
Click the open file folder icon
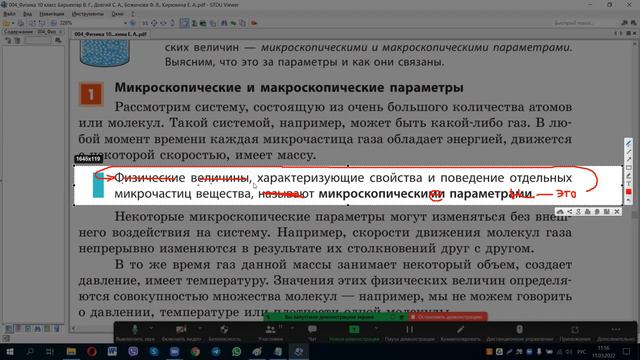pos(6,23)
